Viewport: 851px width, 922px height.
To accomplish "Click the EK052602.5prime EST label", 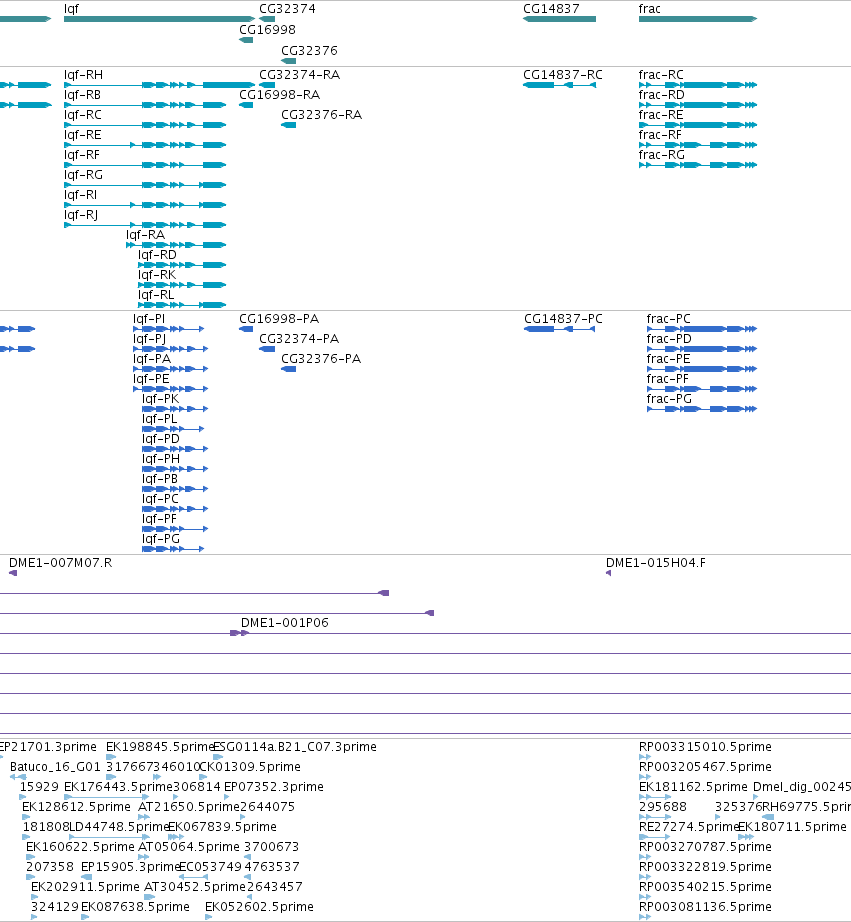I will coord(259,907).
